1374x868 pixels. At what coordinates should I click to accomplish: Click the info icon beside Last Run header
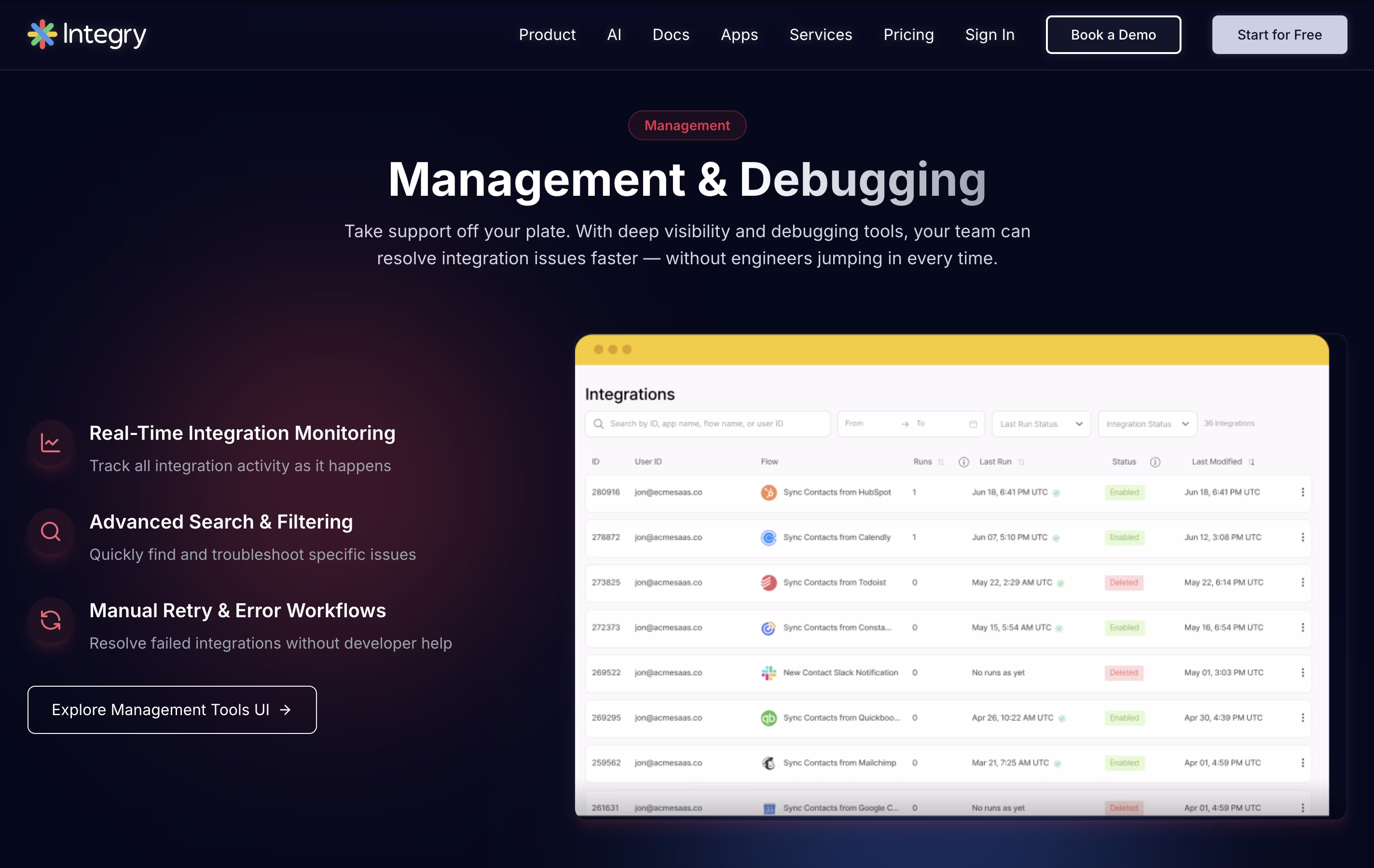click(964, 462)
